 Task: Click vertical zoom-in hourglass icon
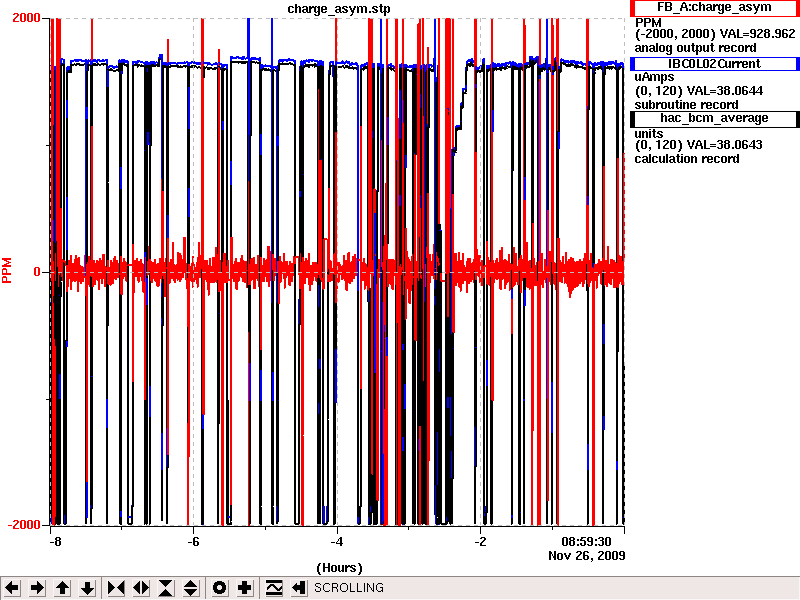pos(166,588)
